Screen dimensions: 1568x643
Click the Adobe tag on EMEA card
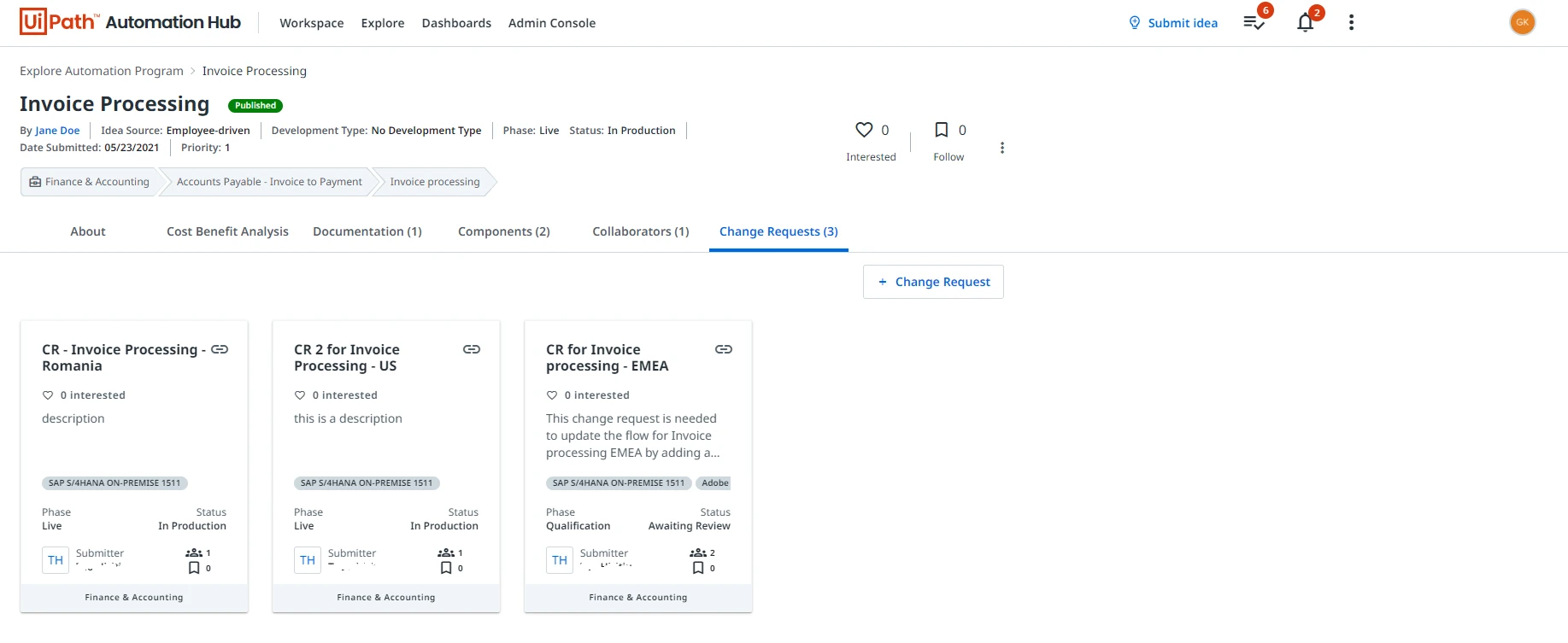tap(714, 483)
